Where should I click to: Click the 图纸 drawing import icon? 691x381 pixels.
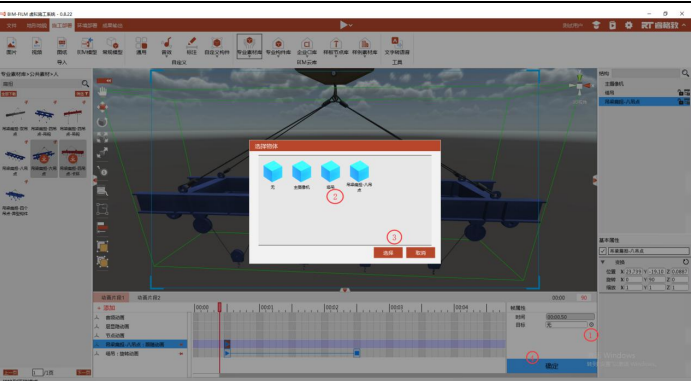(x=62, y=45)
